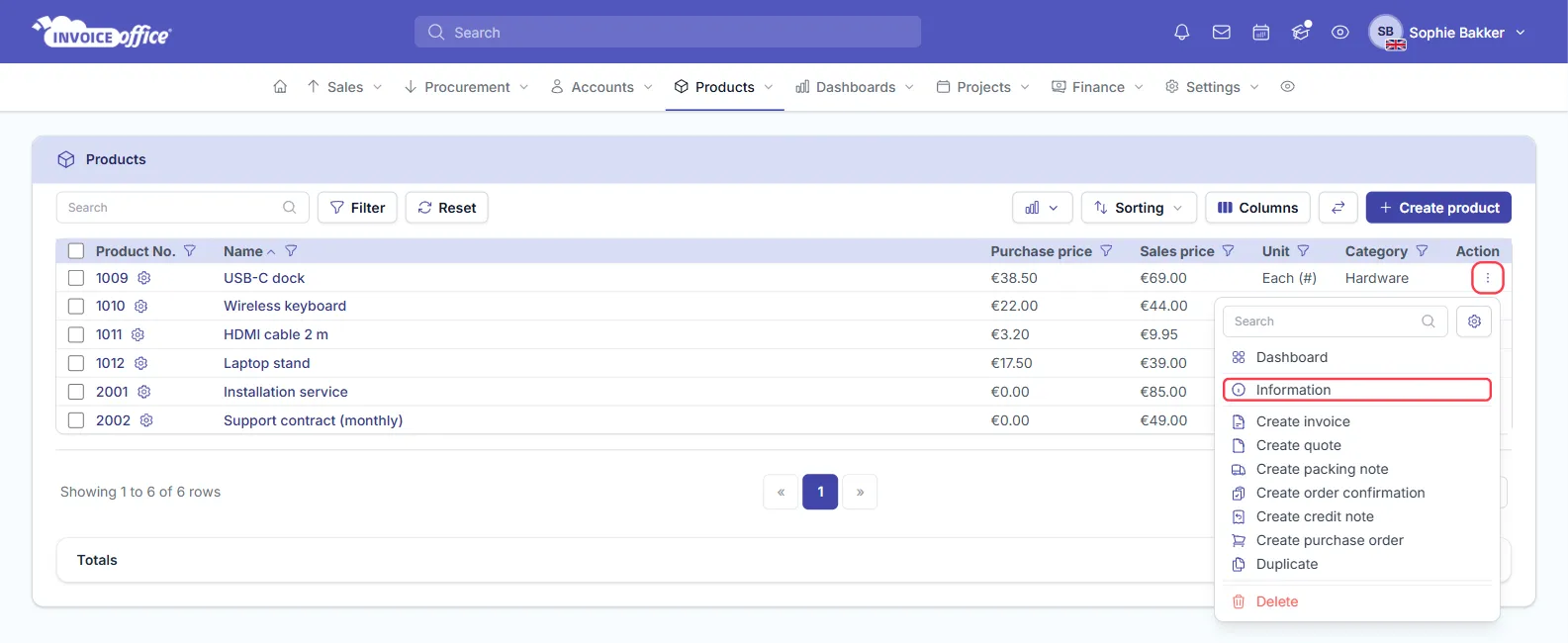The image size is (1568, 643).
Task: Expand the Finance menu
Action: click(1097, 87)
